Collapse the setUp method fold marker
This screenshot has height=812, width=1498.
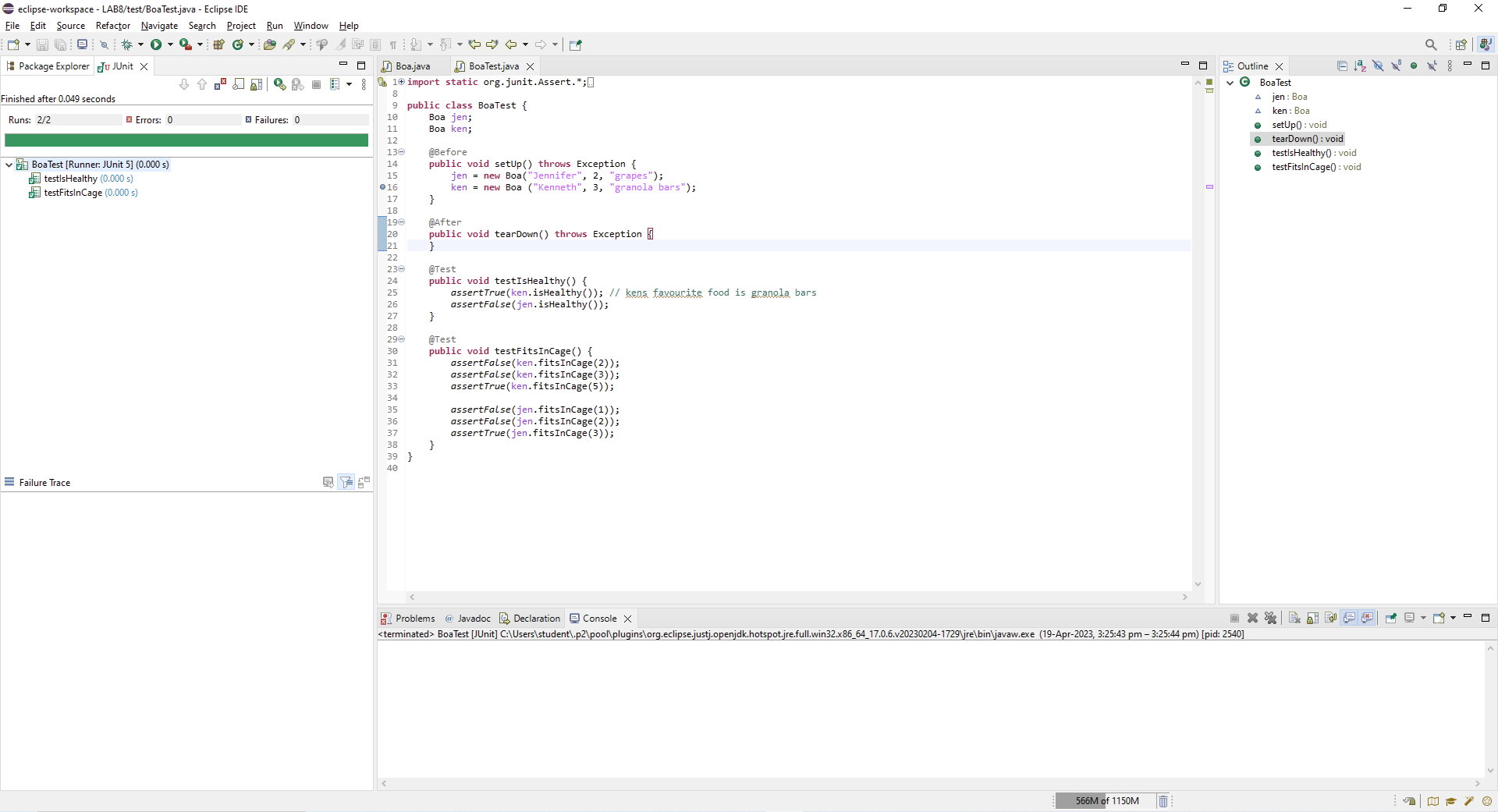pos(402,152)
